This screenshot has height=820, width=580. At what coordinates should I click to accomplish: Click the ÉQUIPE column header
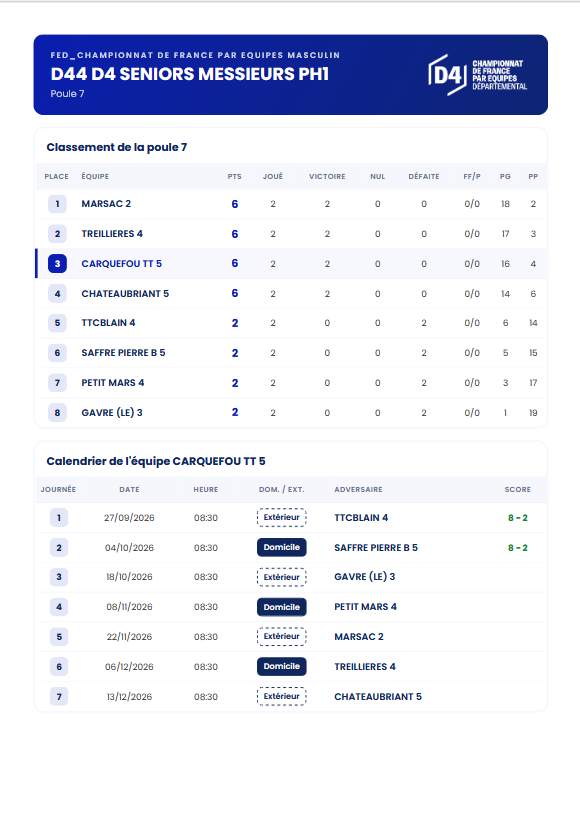(x=95, y=176)
